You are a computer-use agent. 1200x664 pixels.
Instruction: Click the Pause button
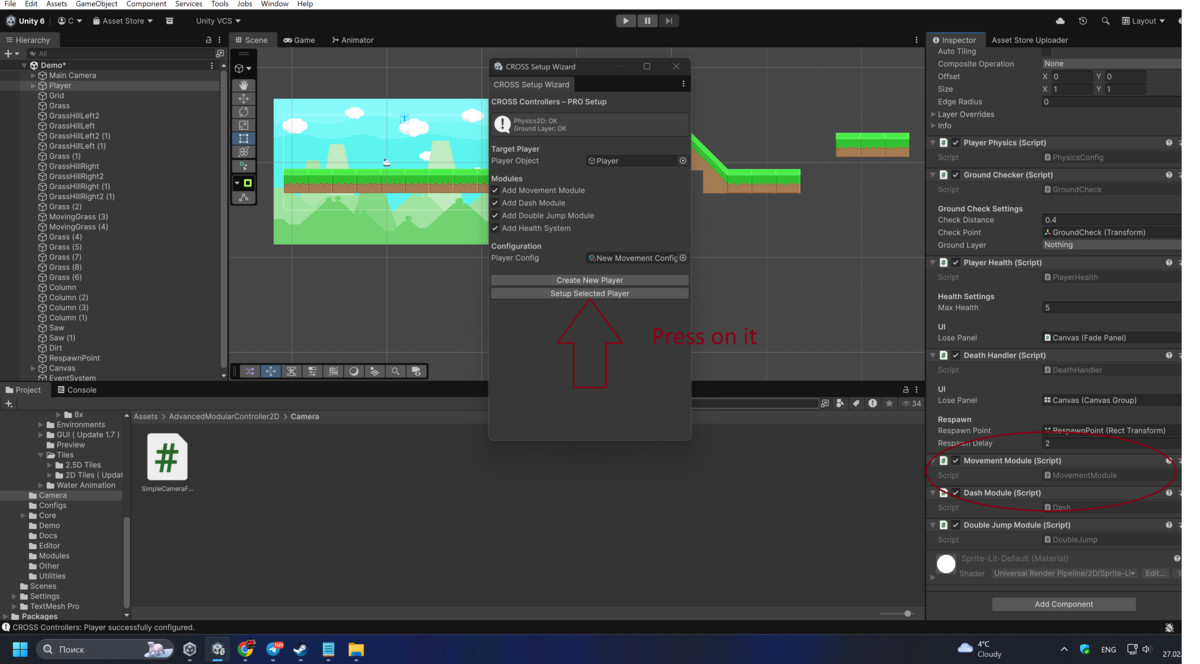pyautogui.click(x=647, y=20)
